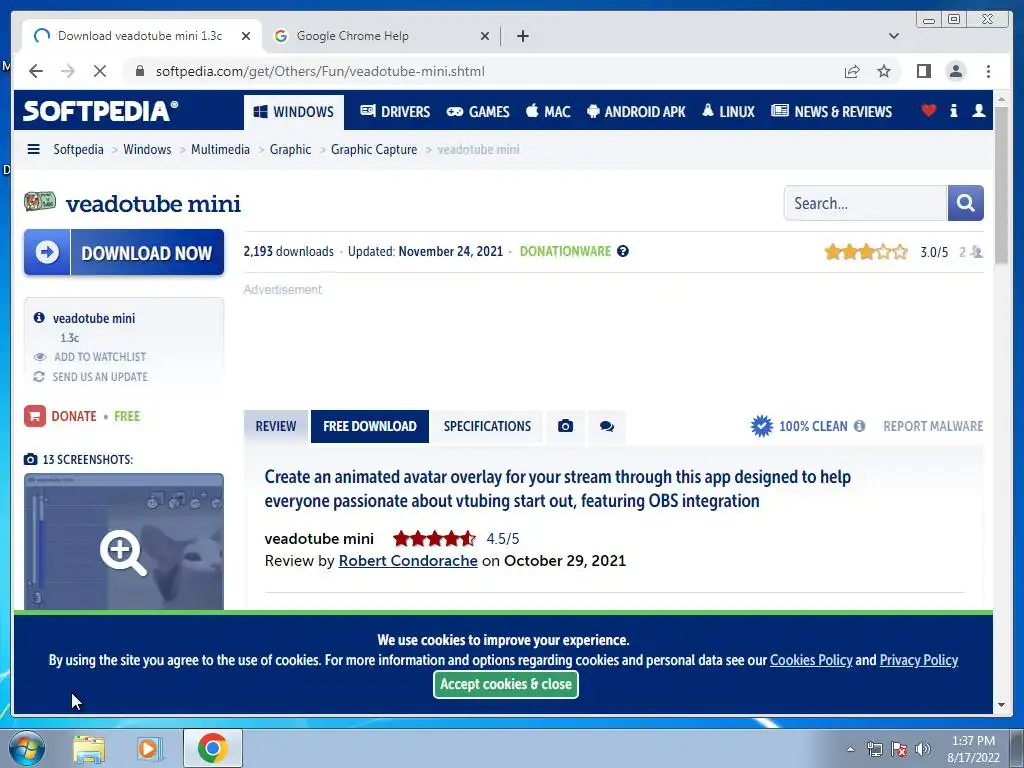Switch to the Review tab
The height and width of the screenshot is (768, 1024).
coord(276,426)
